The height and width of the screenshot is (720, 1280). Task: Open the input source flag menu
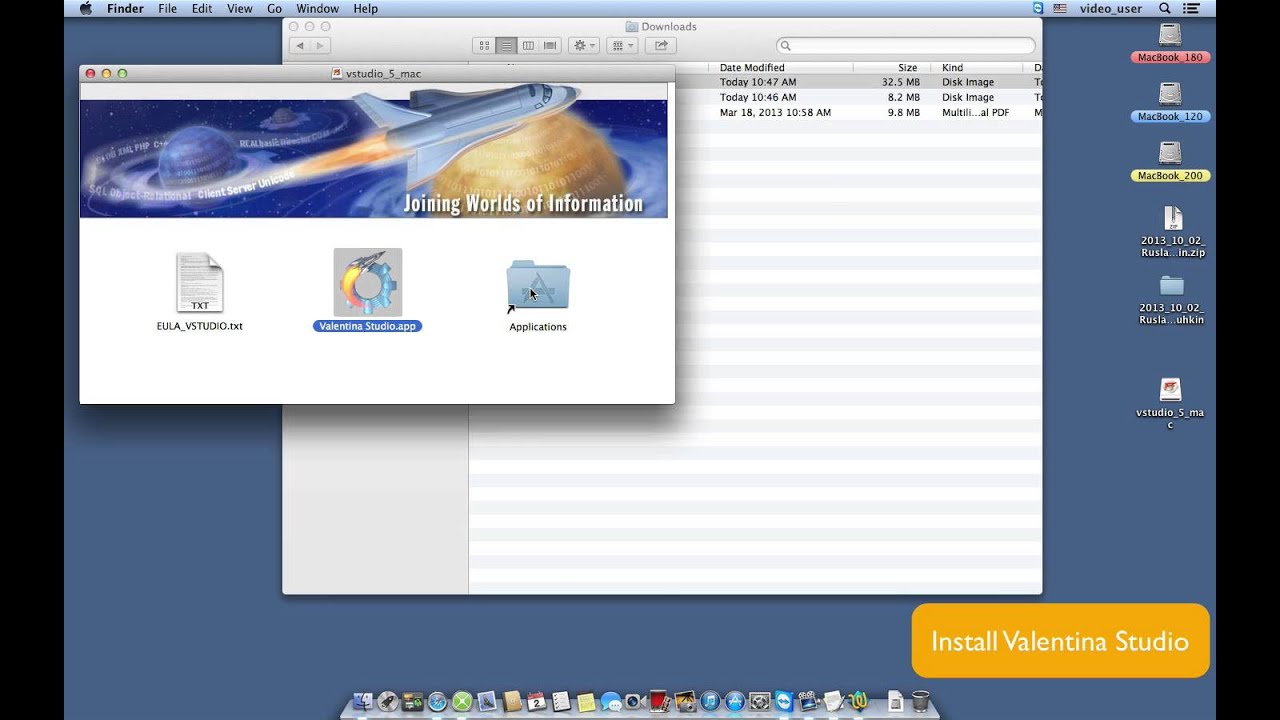point(1060,8)
